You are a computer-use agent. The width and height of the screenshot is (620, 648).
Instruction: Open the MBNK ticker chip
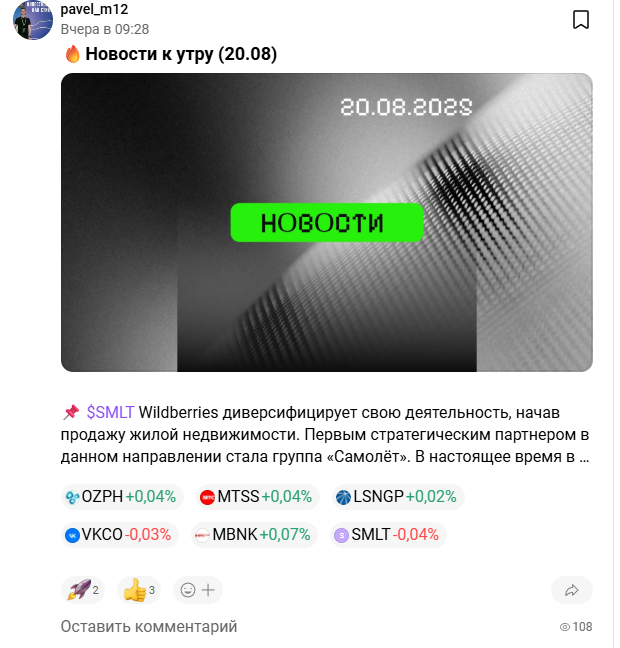pos(254,535)
